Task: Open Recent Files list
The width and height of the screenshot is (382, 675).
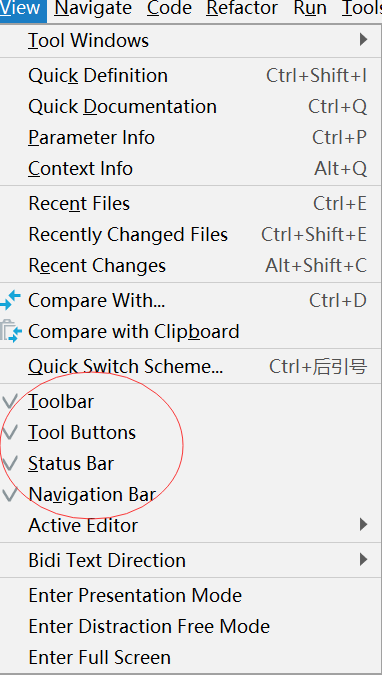Action: click(x=191, y=204)
